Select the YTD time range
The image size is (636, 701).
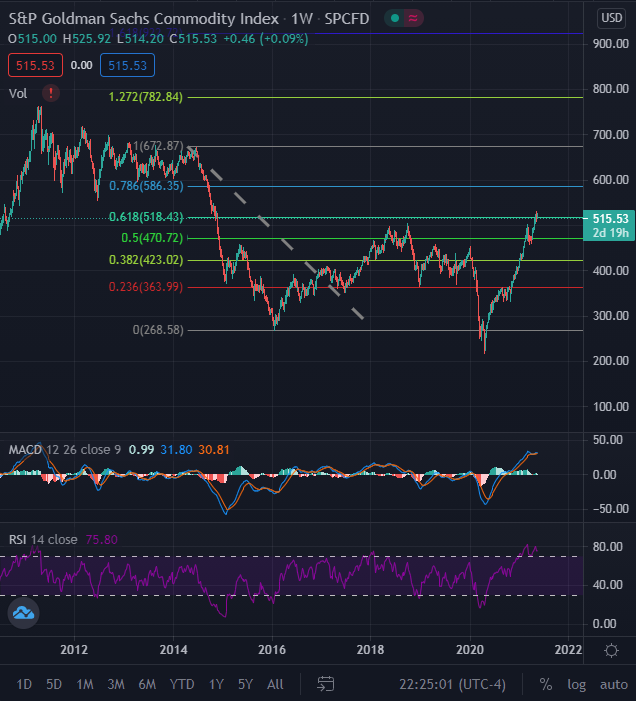tap(181, 684)
